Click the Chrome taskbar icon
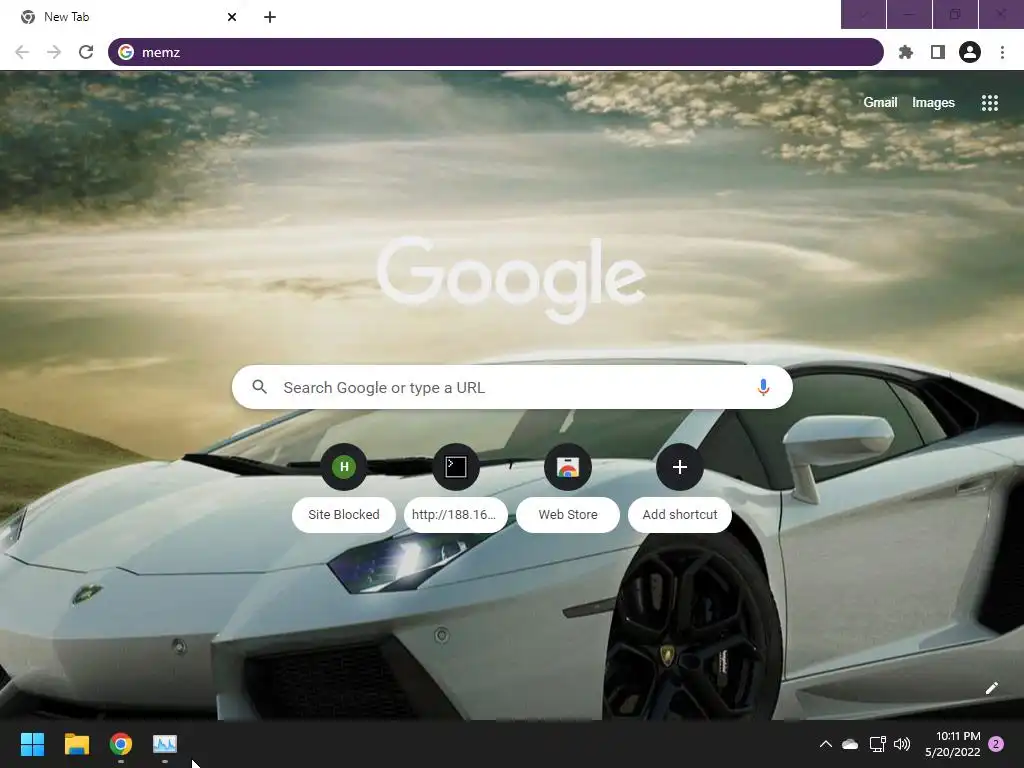Screen dimensions: 1024x768 (x=121, y=744)
